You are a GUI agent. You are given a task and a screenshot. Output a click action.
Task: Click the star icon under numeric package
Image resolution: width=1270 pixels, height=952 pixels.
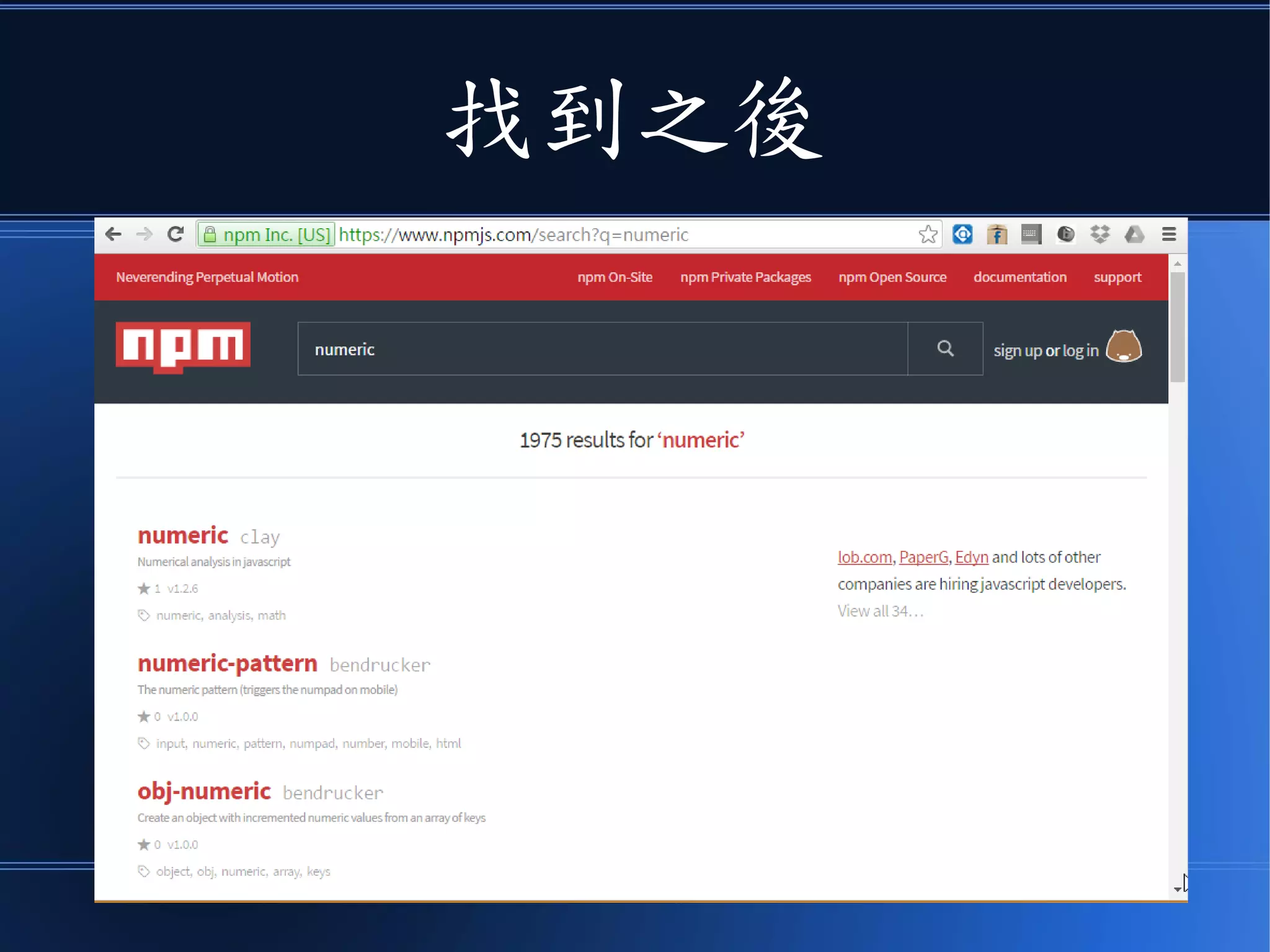[144, 589]
